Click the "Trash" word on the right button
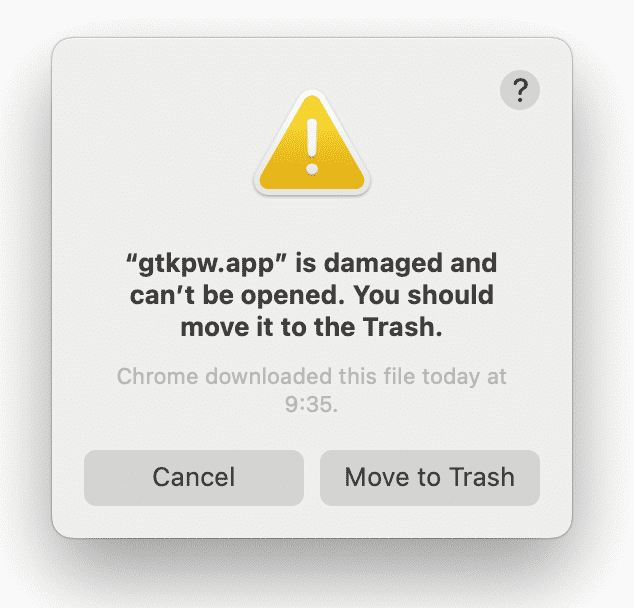 482,477
